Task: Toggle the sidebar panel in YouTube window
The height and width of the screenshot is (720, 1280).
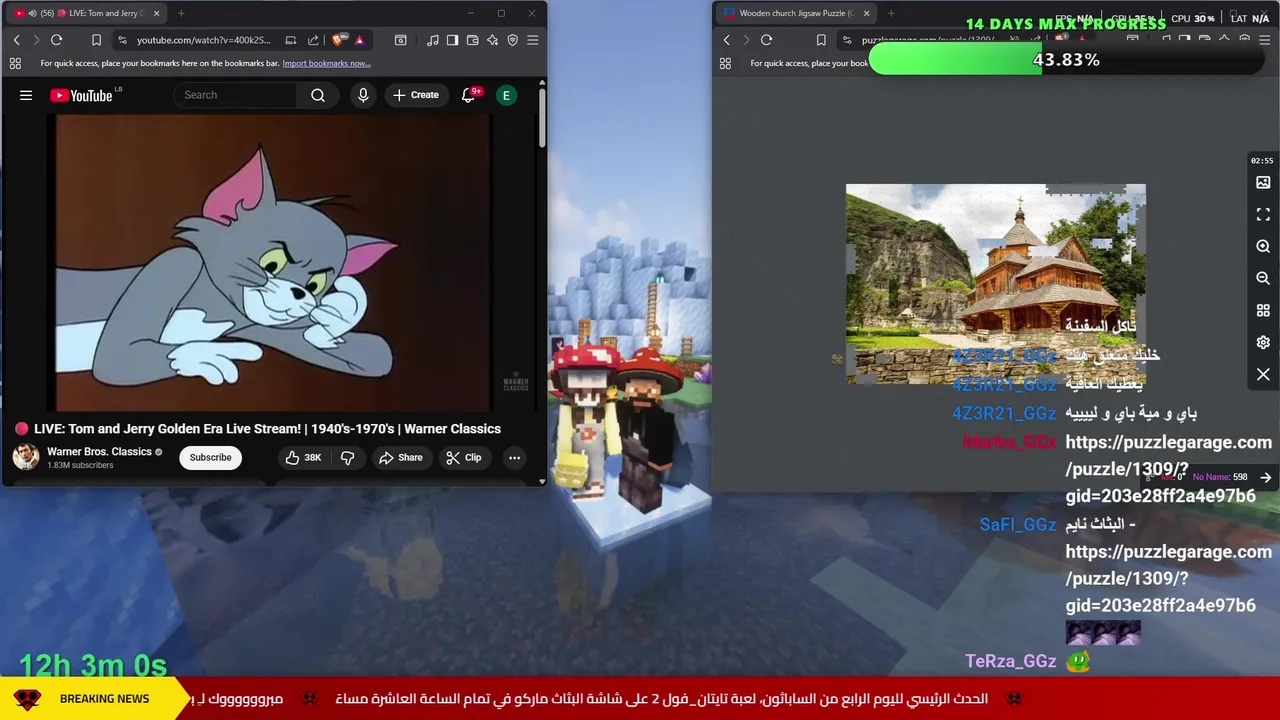Action: [452, 40]
